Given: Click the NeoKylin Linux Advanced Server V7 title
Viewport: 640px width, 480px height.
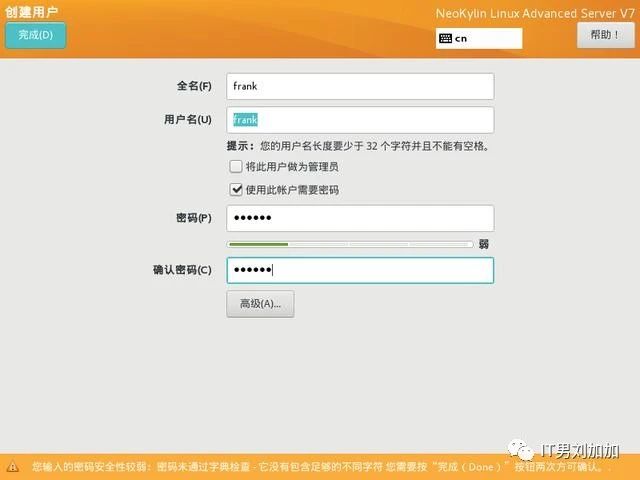Looking at the screenshot, I should 535,13.
